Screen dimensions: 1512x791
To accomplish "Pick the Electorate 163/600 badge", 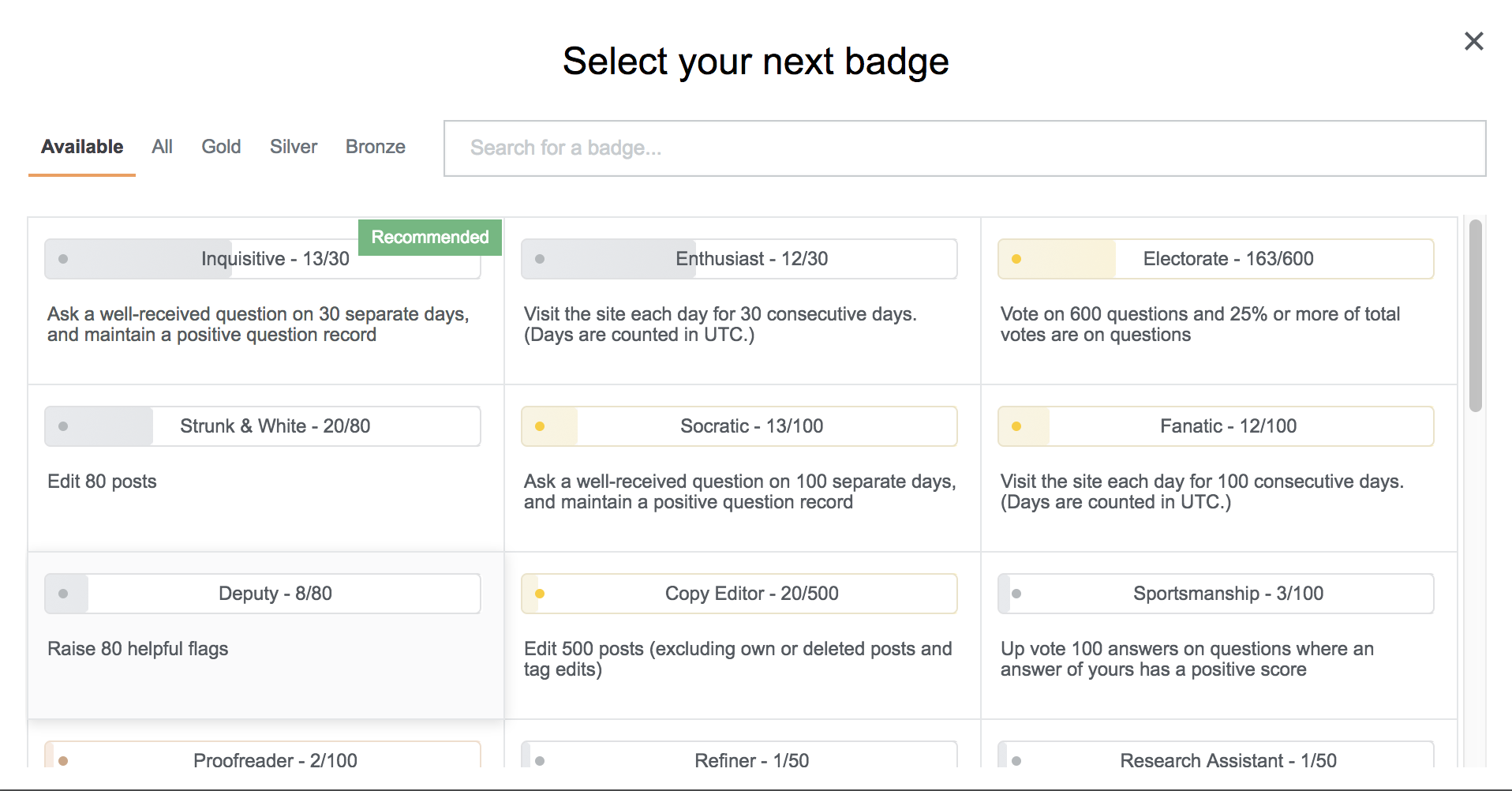I will point(1215,259).
